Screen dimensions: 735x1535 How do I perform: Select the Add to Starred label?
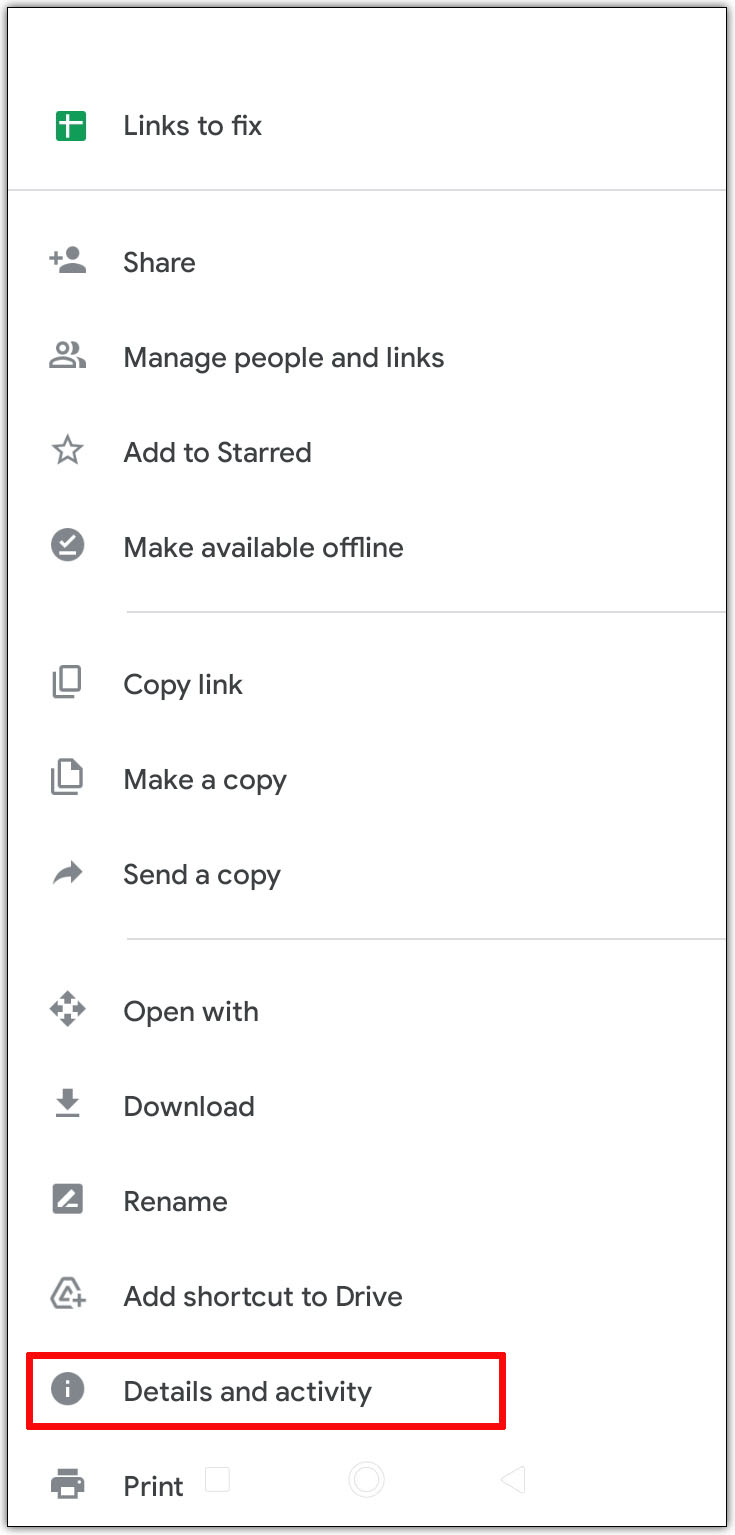coord(217,453)
